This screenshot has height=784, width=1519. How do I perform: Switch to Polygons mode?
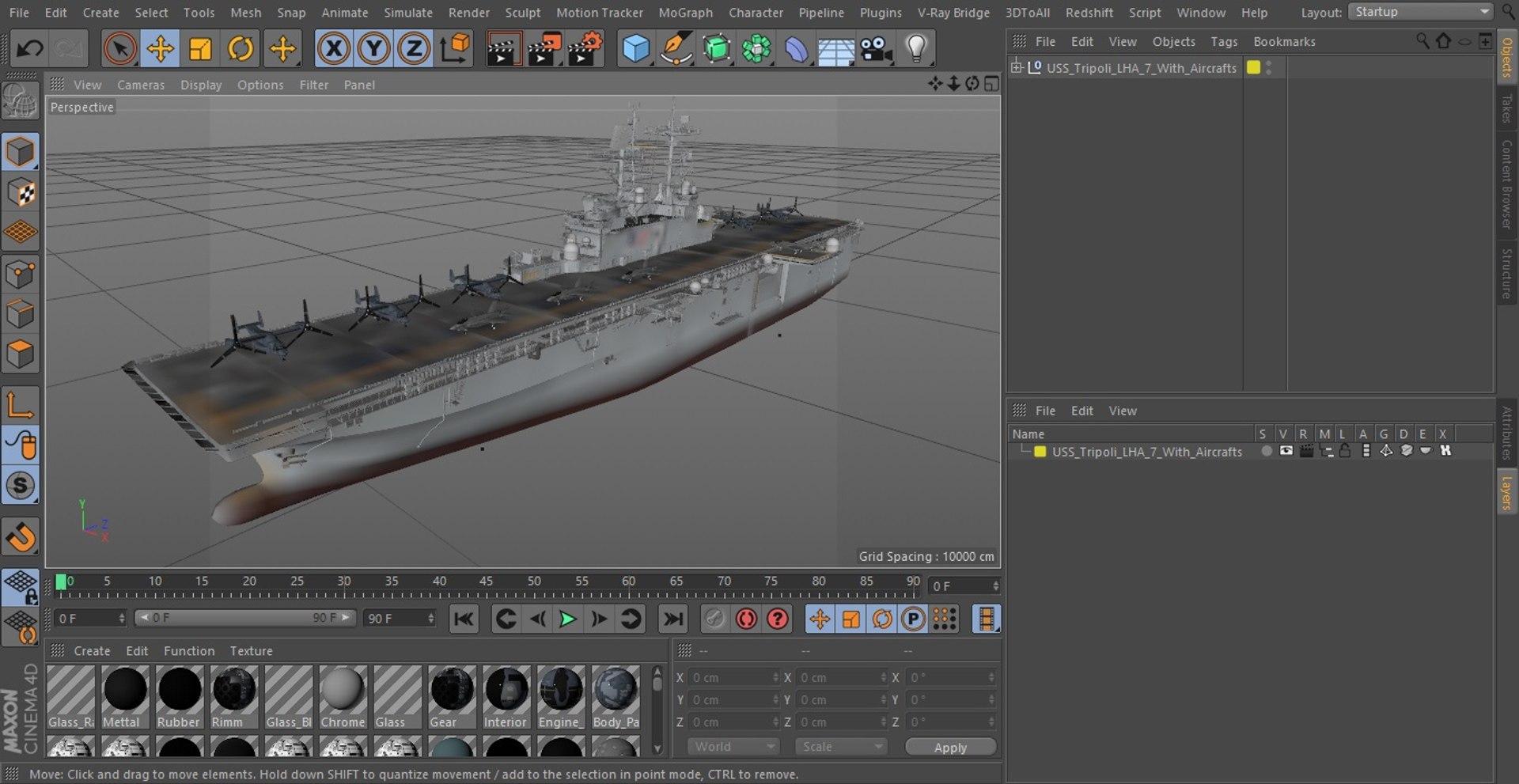pos(21,354)
